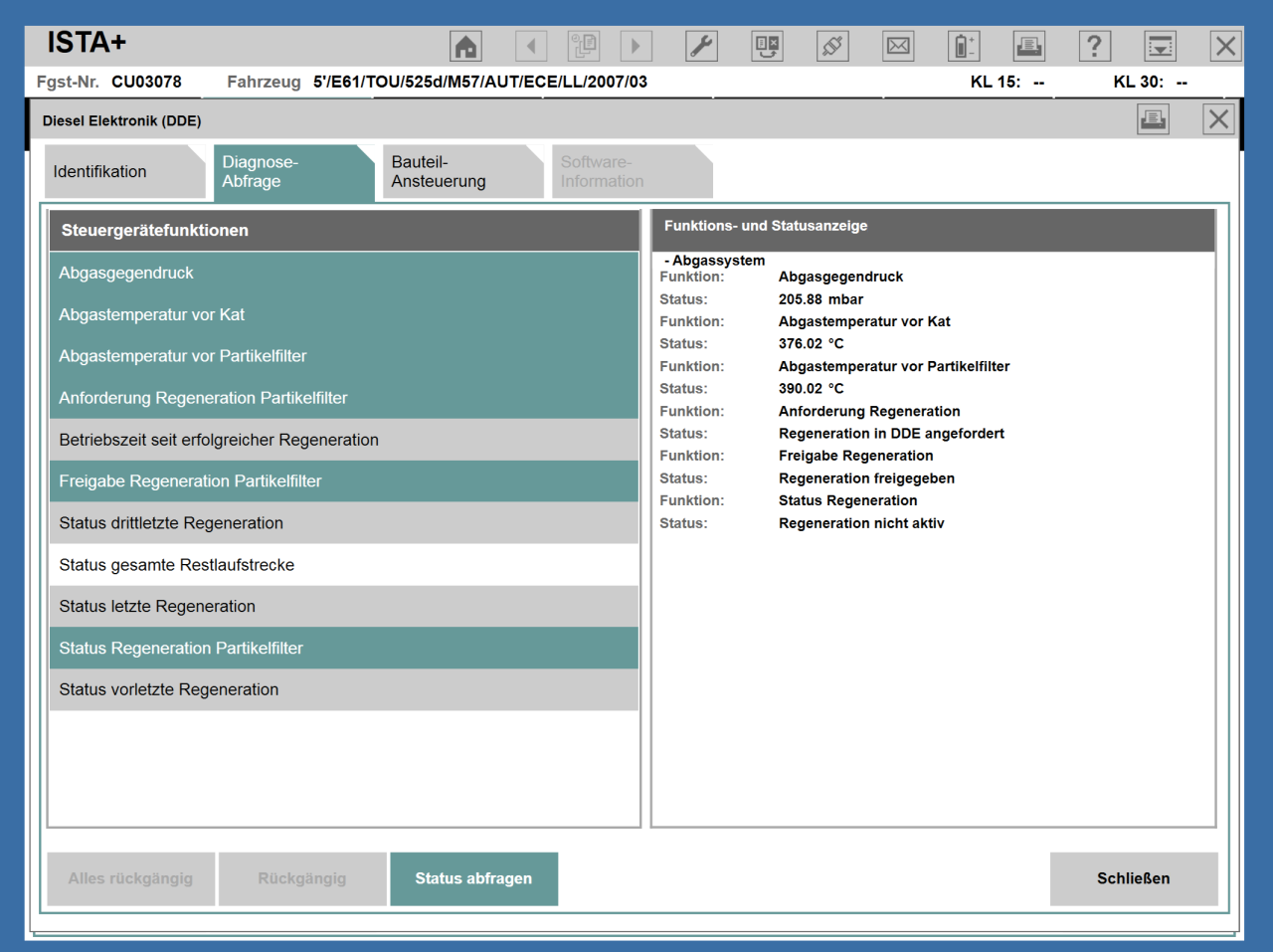Screen dimensions: 1273x952
Task: Click the 376.02 °C status value
Action: (811, 344)
